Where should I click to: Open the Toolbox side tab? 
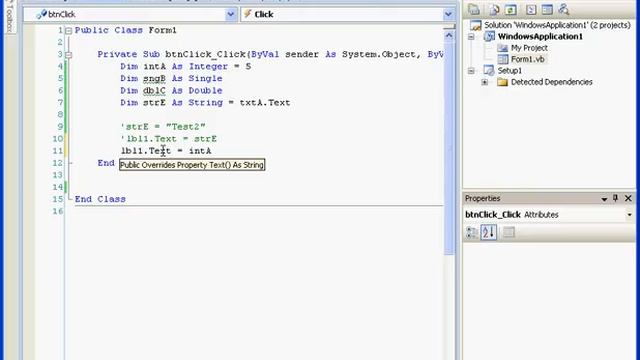click(x=9, y=17)
